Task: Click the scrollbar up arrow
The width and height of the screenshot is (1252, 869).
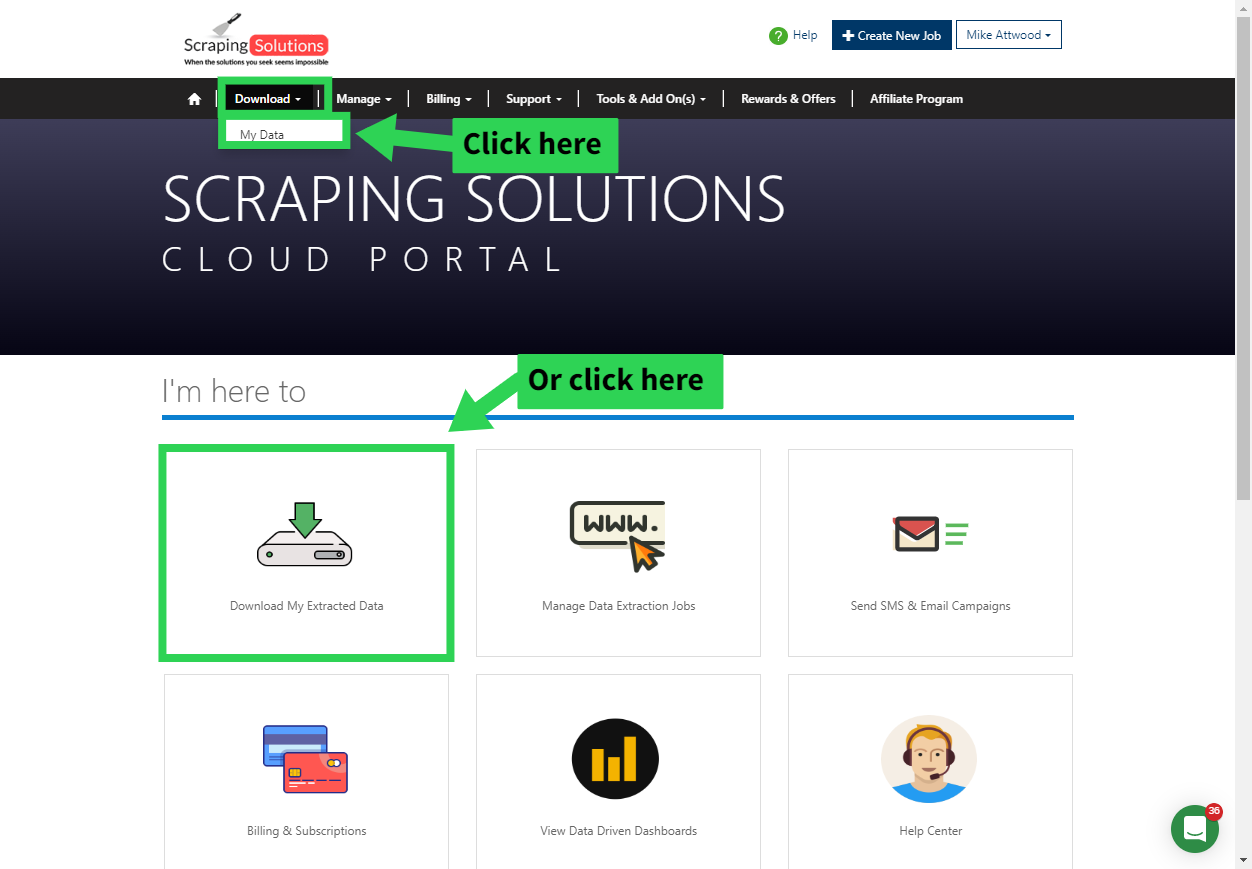Action: [x=1243, y=8]
